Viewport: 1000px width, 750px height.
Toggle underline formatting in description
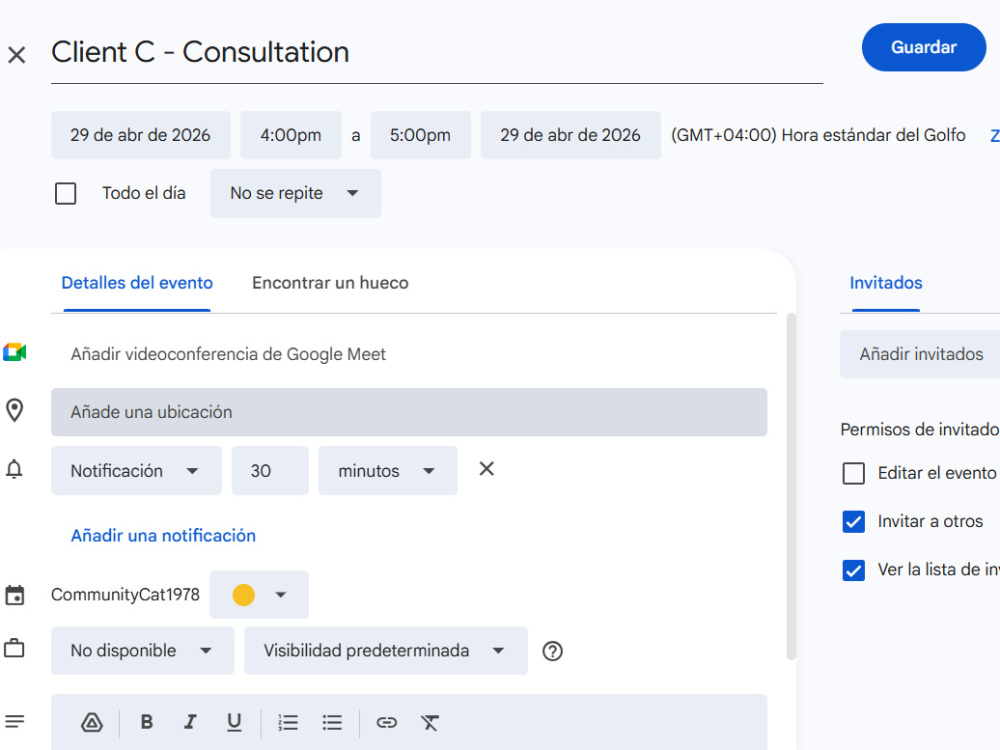point(234,722)
